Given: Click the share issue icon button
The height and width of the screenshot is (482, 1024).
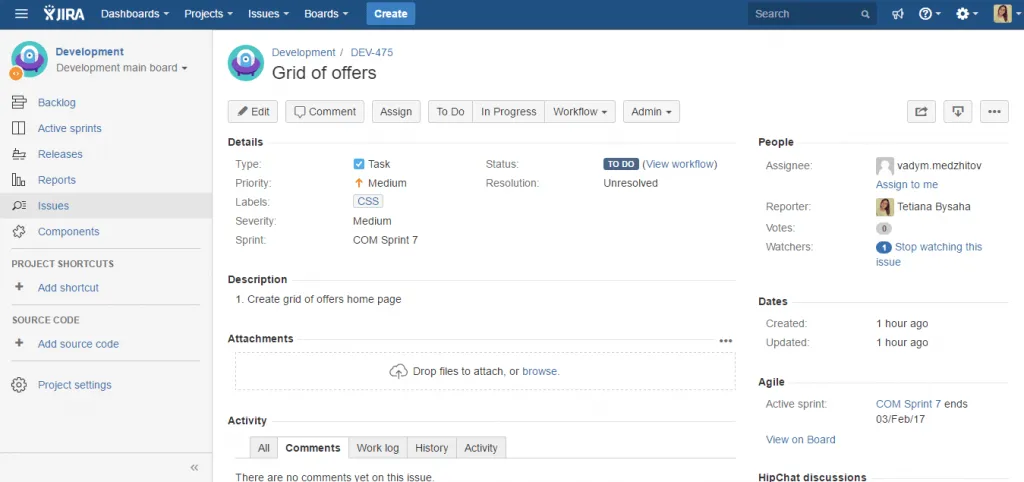Looking at the screenshot, I should pyautogui.click(x=921, y=112).
